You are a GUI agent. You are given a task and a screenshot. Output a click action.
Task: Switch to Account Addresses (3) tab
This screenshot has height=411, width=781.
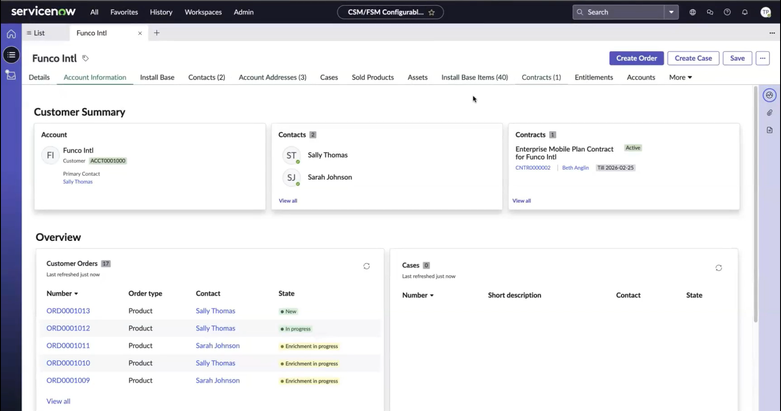pyautogui.click(x=272, y=77)
